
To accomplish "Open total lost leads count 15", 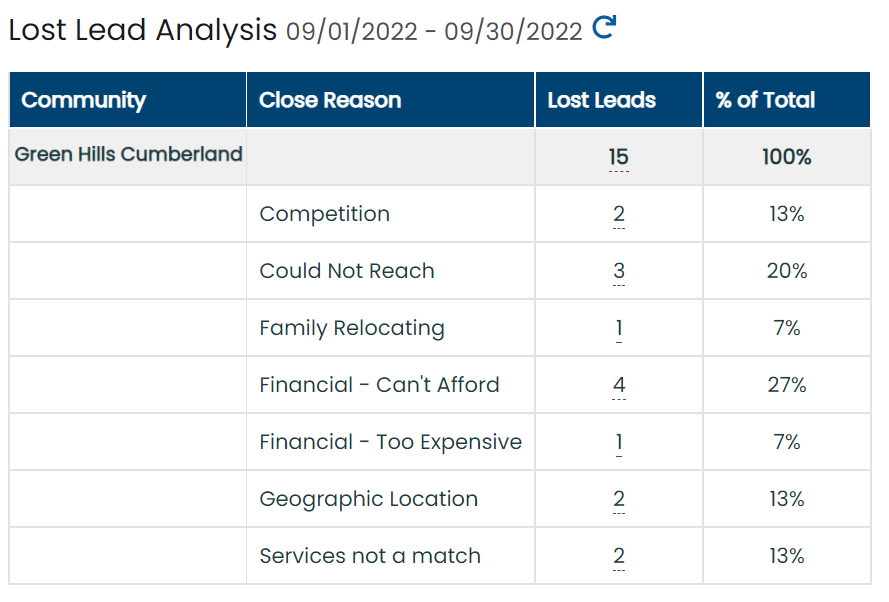I will (x=619, y=157).
